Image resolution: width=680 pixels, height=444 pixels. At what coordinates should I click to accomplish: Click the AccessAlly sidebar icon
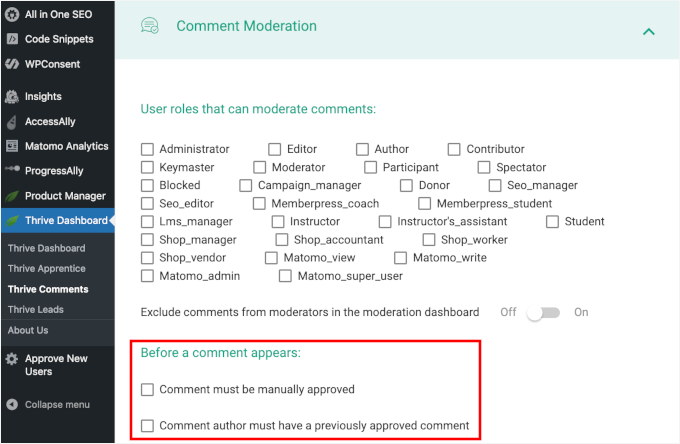tap(12, 122)
